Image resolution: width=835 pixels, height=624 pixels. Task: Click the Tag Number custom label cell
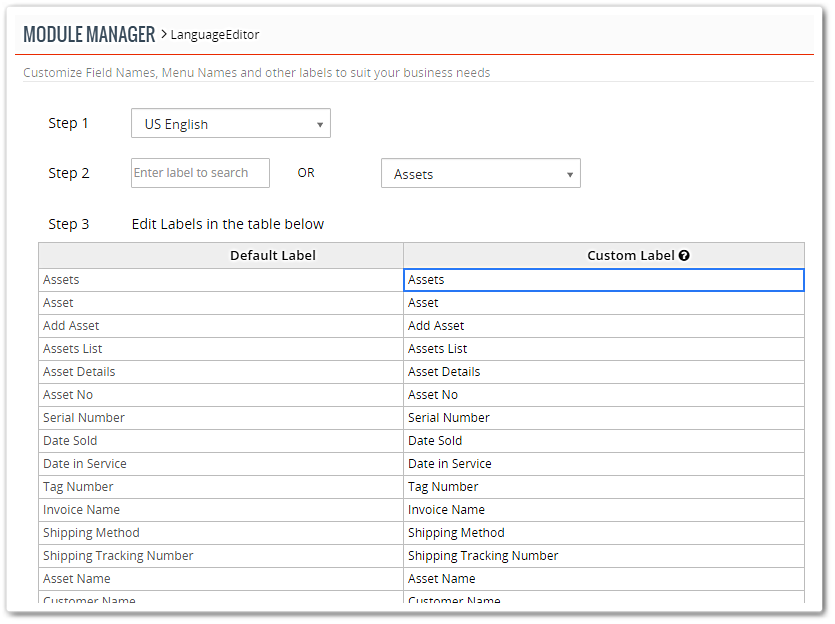(604, 487)
